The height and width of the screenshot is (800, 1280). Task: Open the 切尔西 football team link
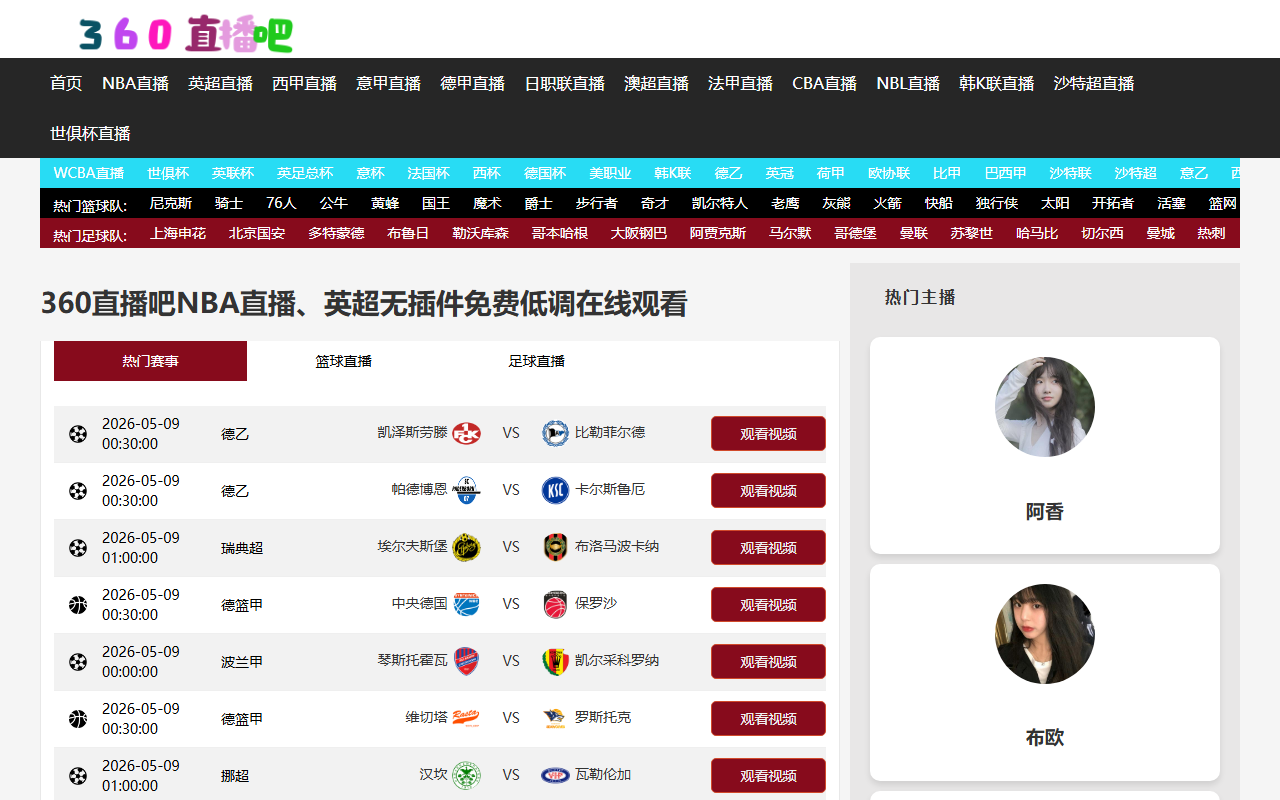[x=1103, y=233]
